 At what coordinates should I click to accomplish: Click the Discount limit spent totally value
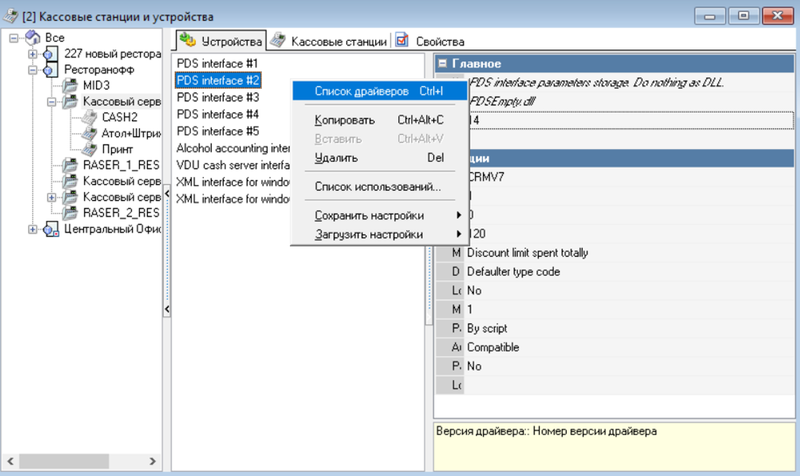tap(528, 253)
